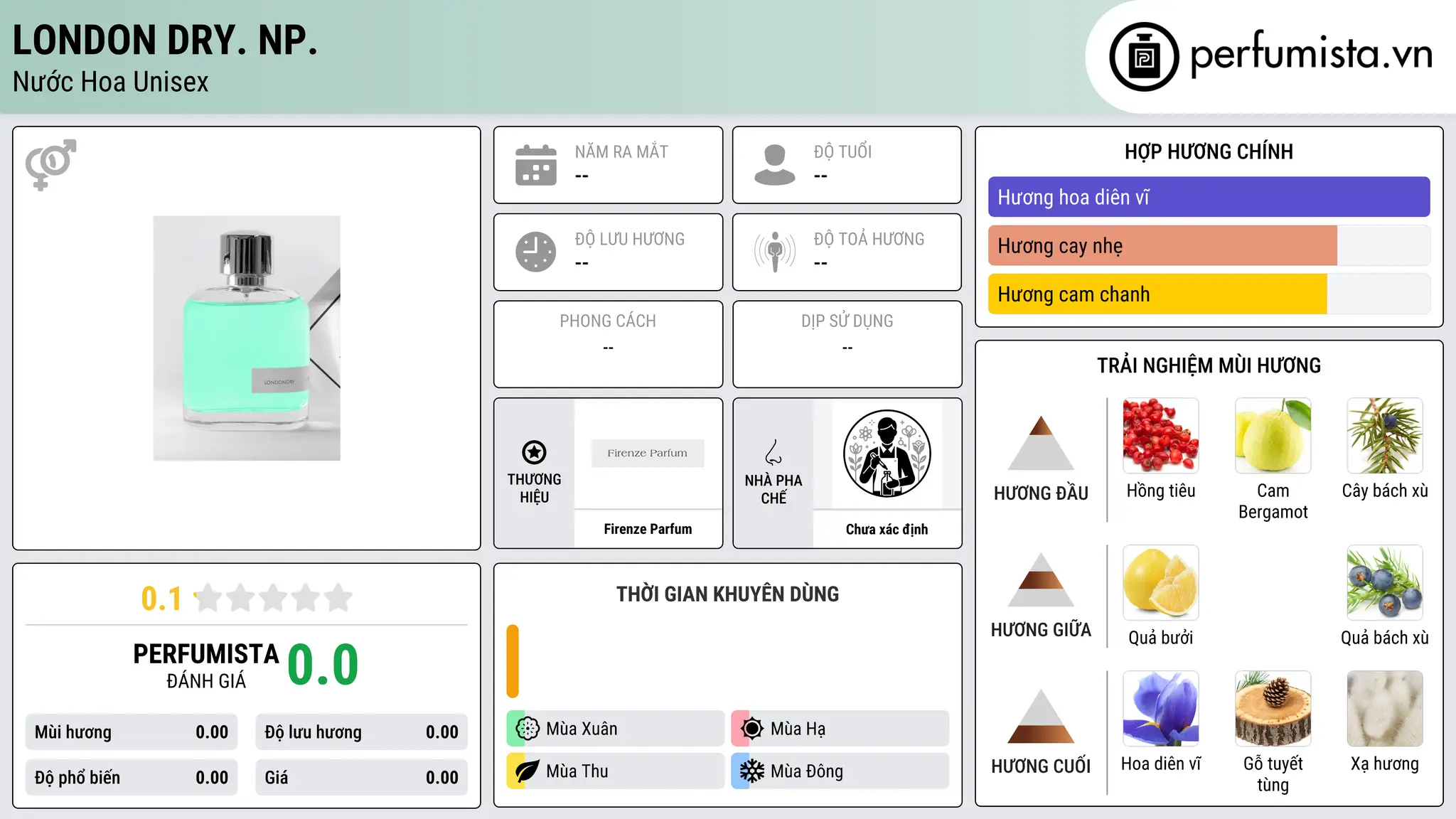Click the sillage icon beside Độ toả hương
This screenshot has height=819, width=1456.
pos(774,252)
